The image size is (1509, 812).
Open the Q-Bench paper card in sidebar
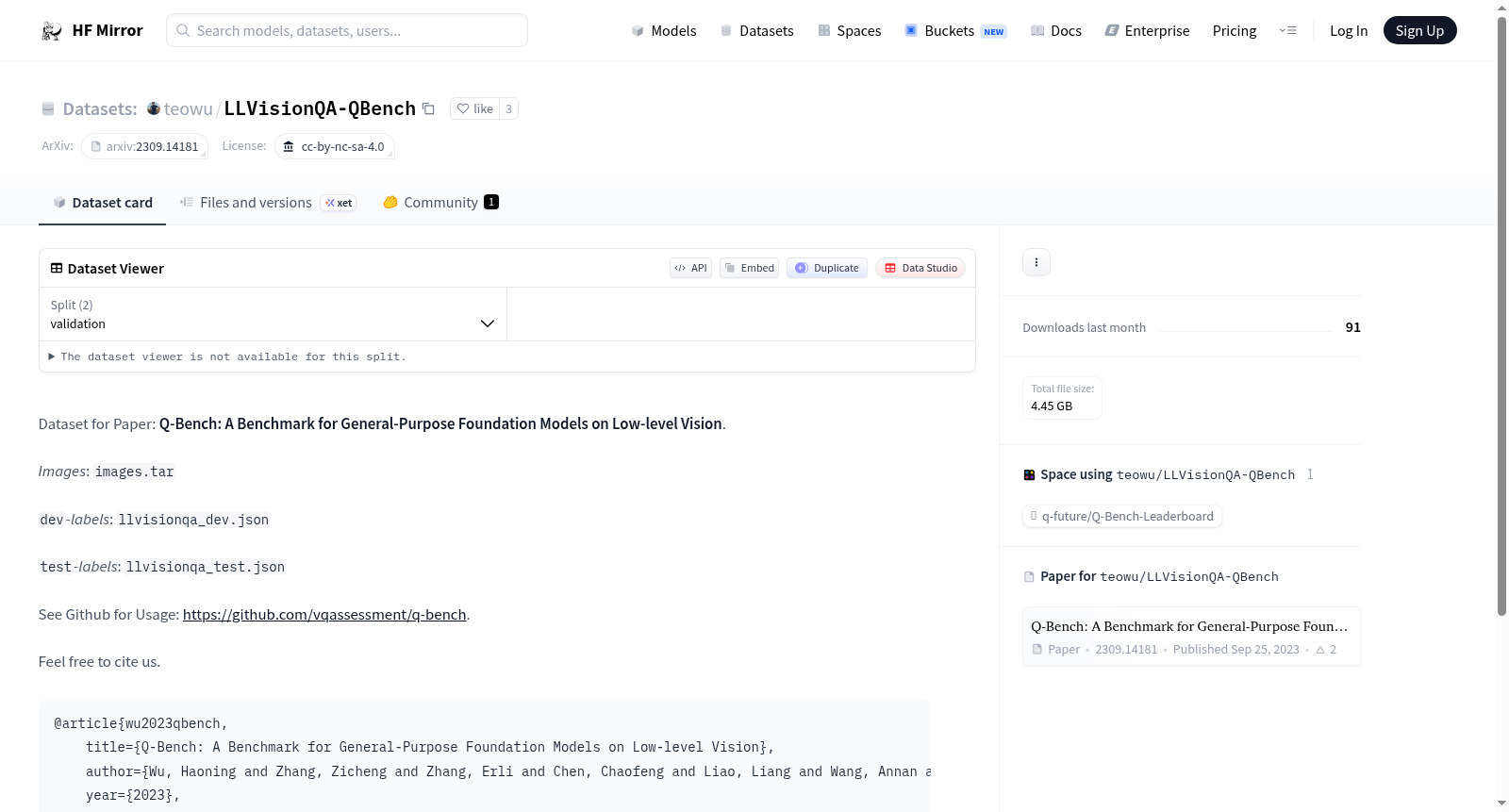pyautogui.click(x=1191, y=637)
